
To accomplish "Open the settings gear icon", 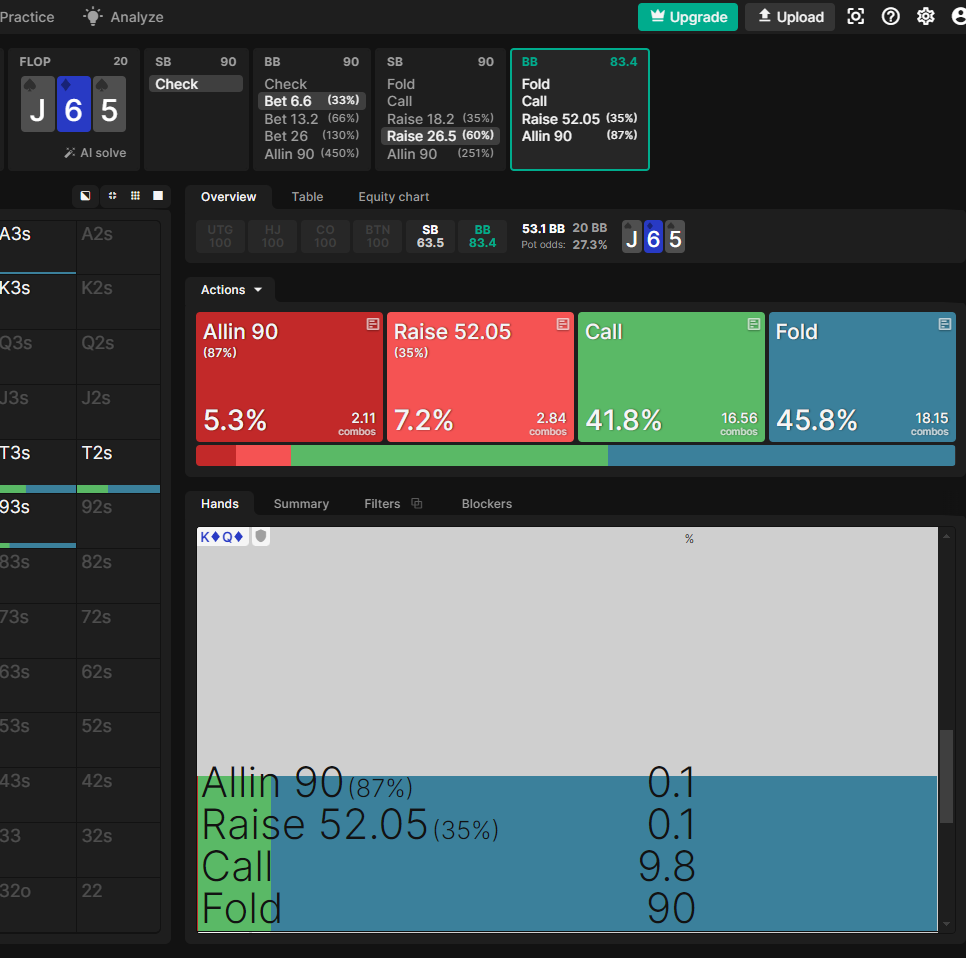I will (925, 17).
